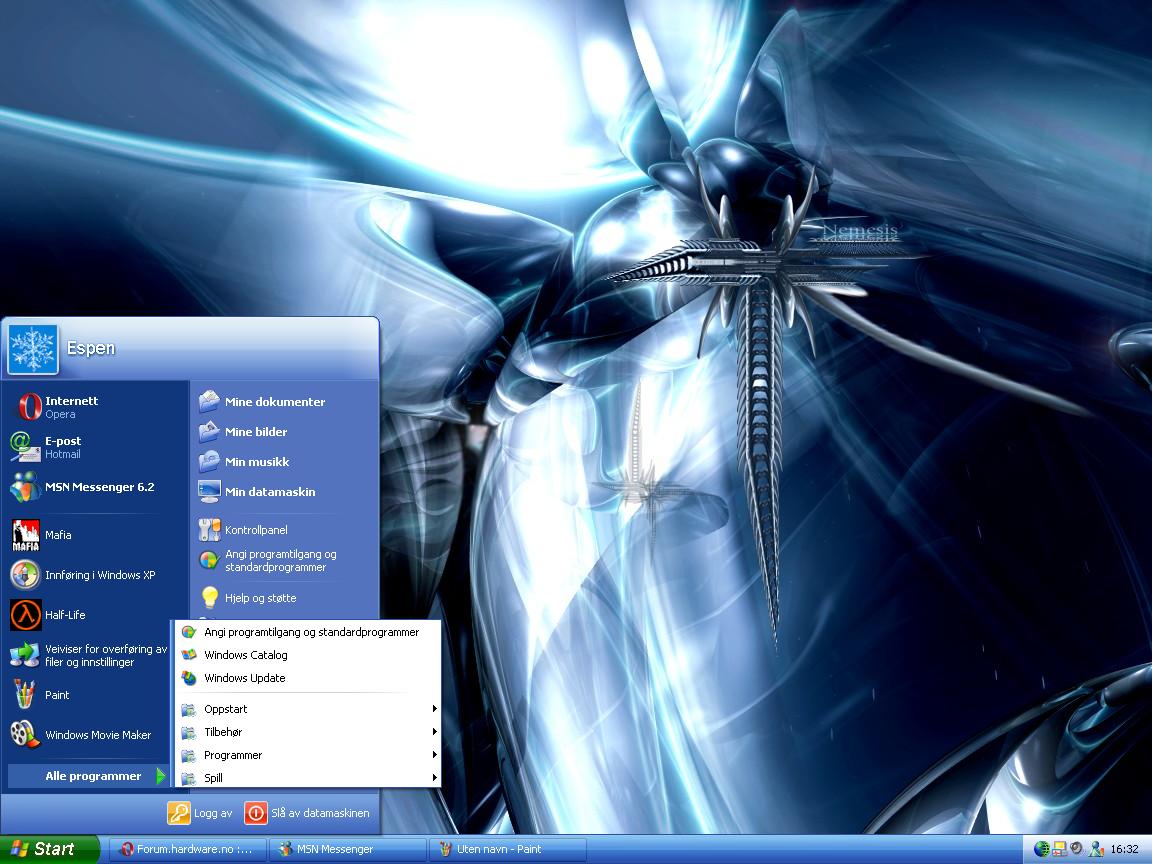The image size is (1152, 864).
Task: Select Angi programtilgang og standardprogrammer in submenu
Action: (307, 632)
